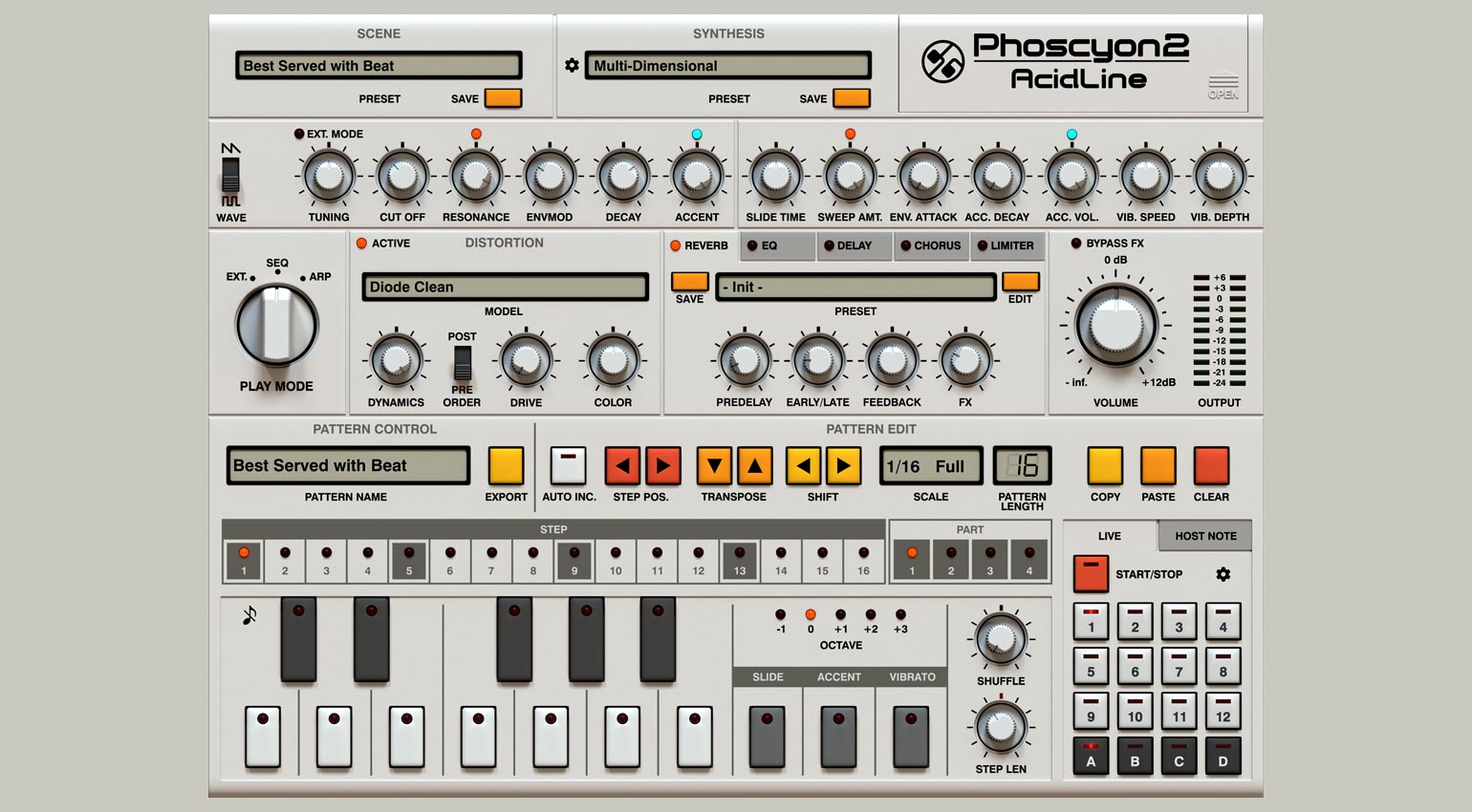Select live pattern bank D
1472x812 pixels.
click(1223, 755)
